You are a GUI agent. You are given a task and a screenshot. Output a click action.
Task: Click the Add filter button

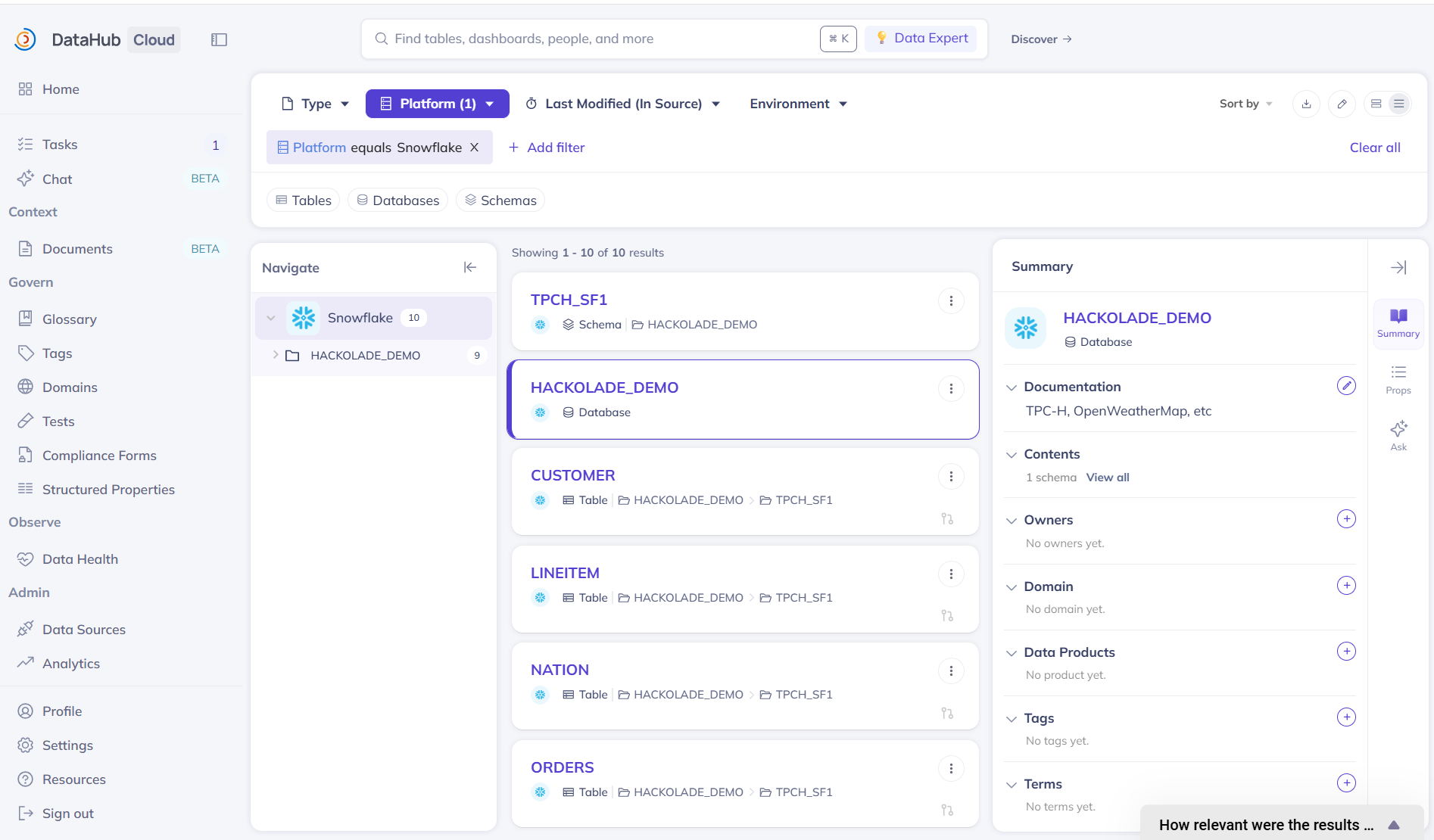546,148
